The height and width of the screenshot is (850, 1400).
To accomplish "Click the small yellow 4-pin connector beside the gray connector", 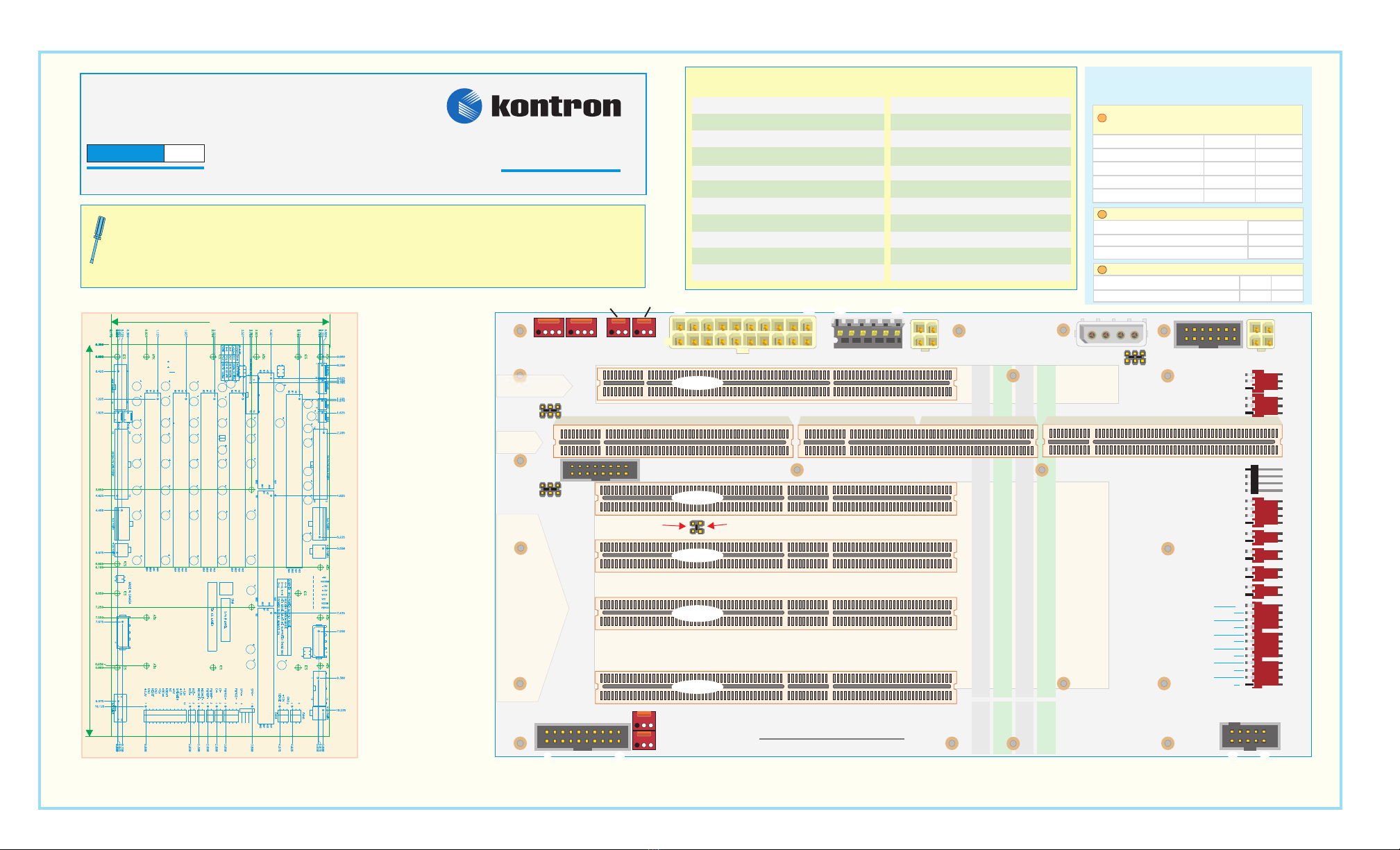I will point(925,334).
